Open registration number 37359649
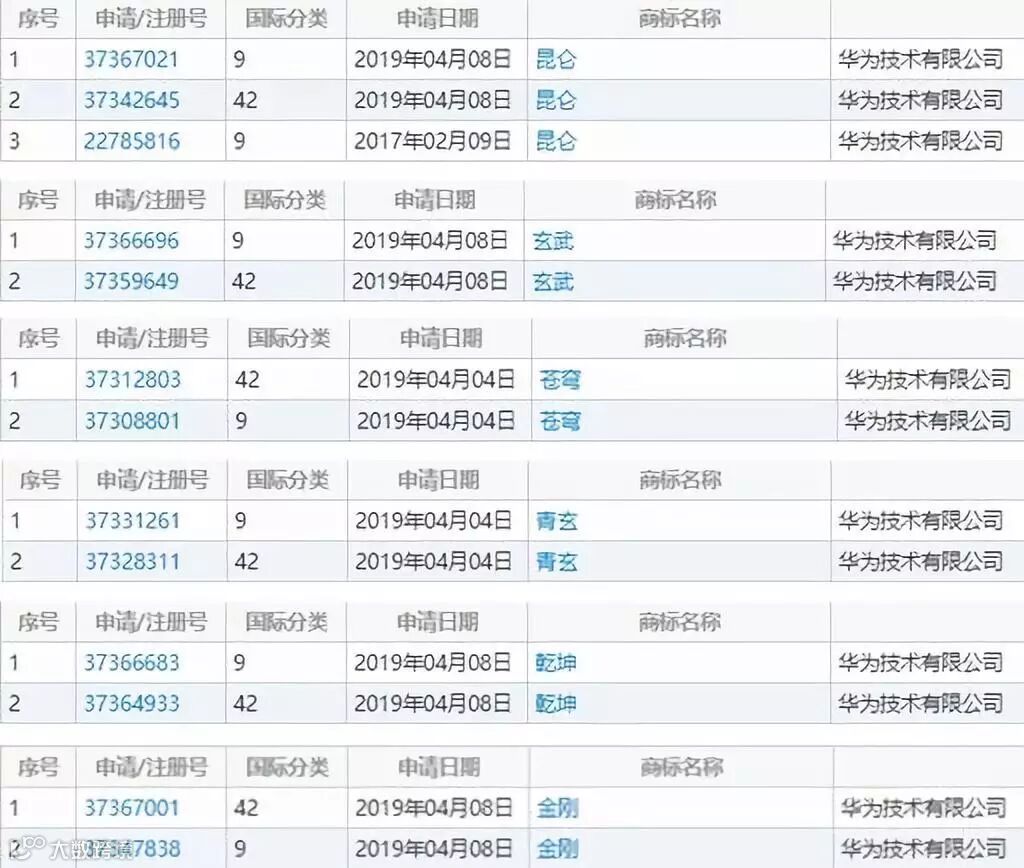This screenshot has height=868, width=1024. (131, 281)
